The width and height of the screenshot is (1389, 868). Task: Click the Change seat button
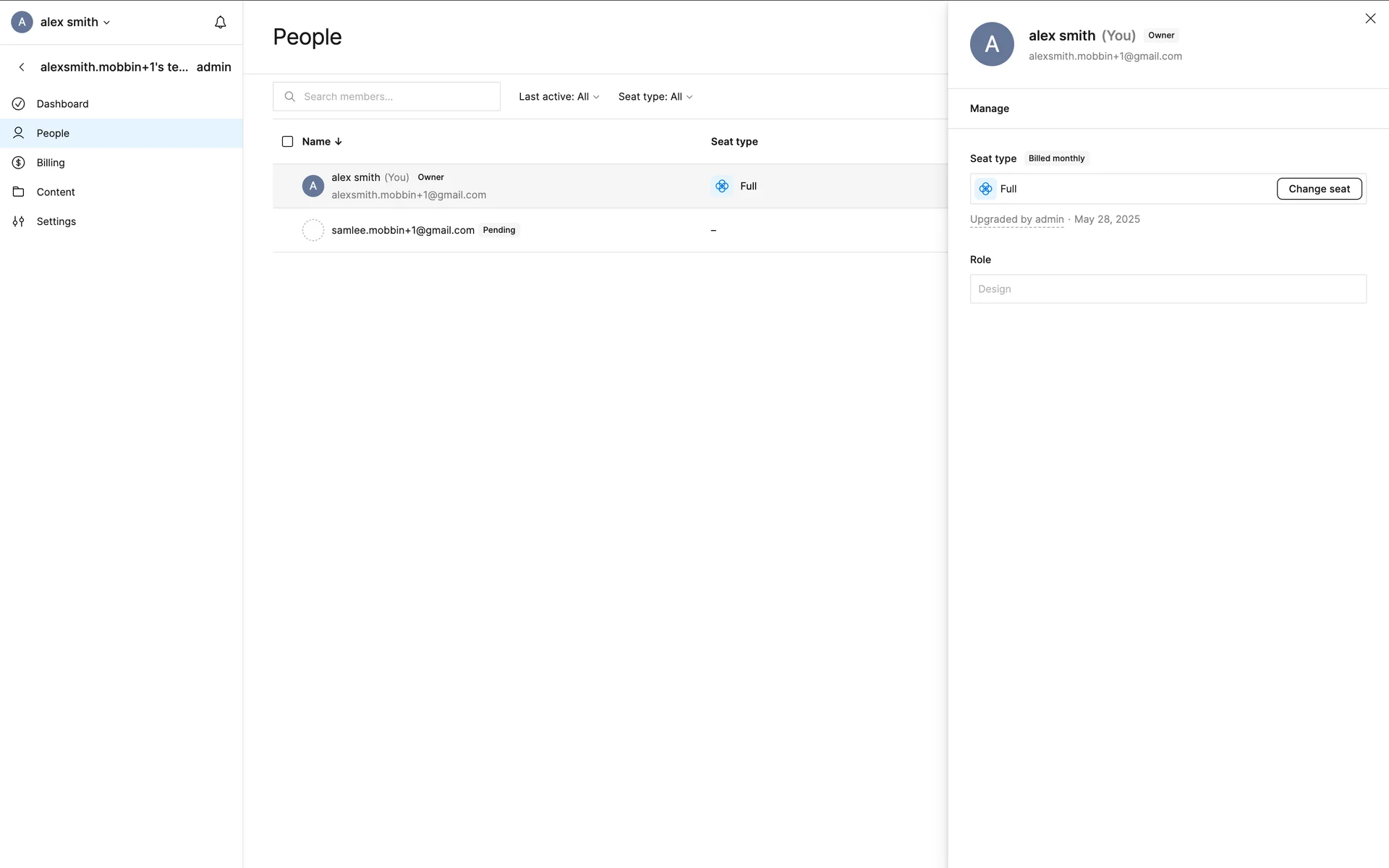click(1319, 189)
